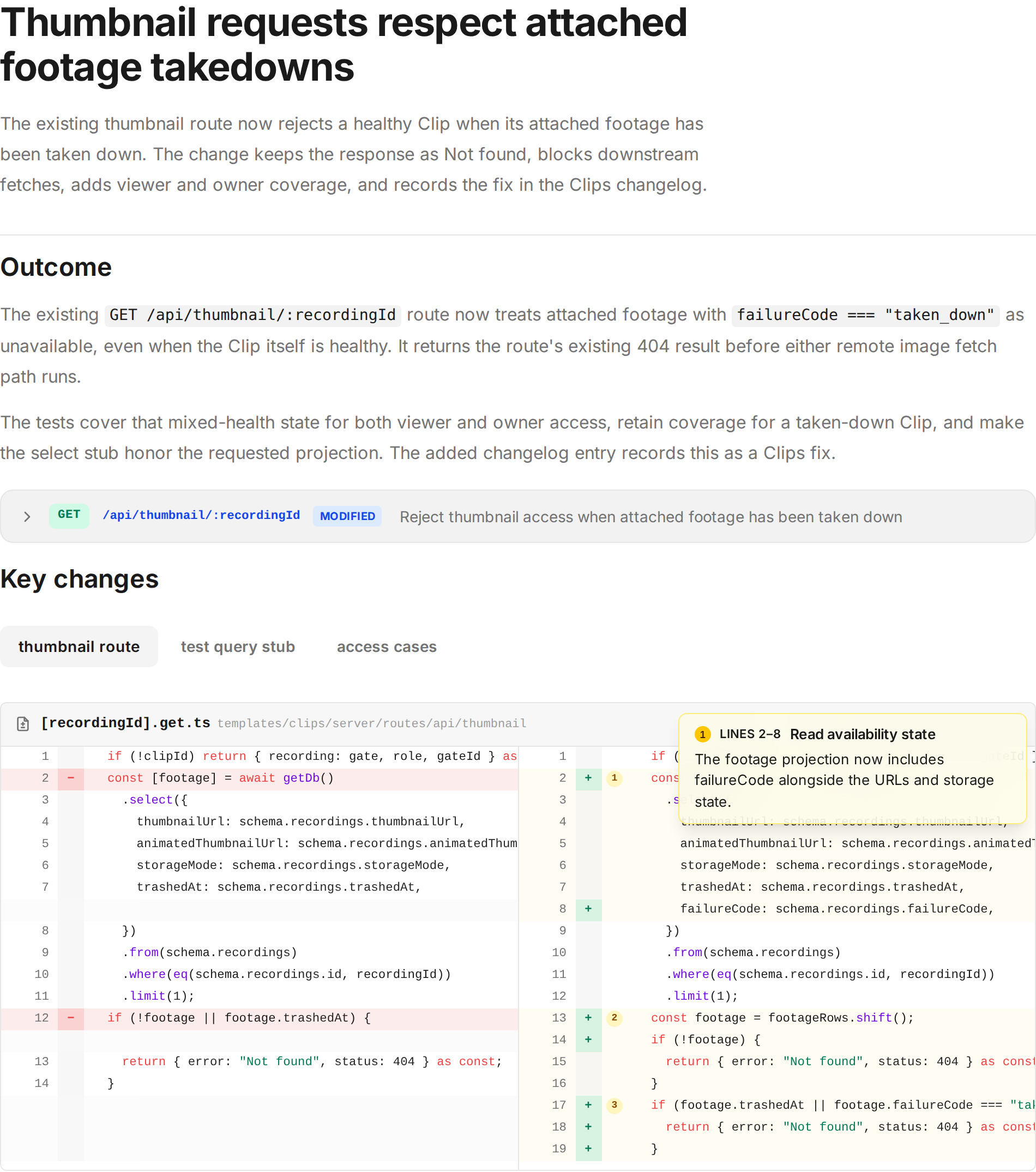Click annotation marker 2 on new line 13

[615, 1018]
